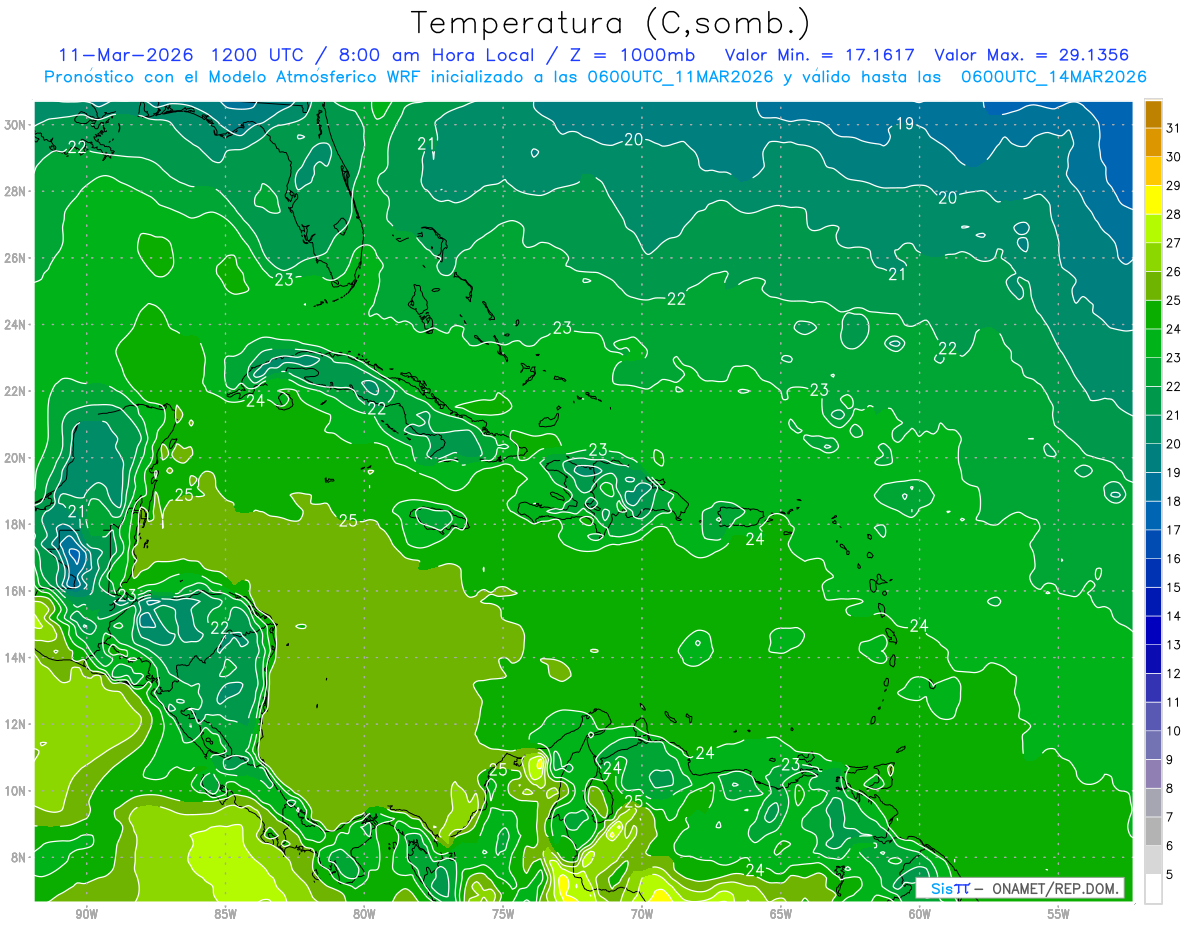Click the '65W' longitude axis label
The width and height of the screenshot is (1200, 927).
point(781,914)
